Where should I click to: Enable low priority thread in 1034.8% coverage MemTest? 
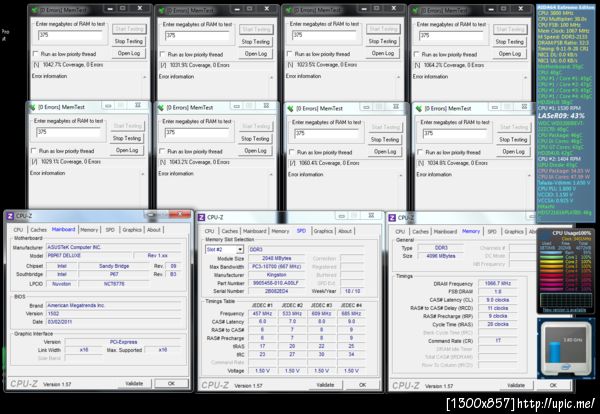tap(421, 152)
